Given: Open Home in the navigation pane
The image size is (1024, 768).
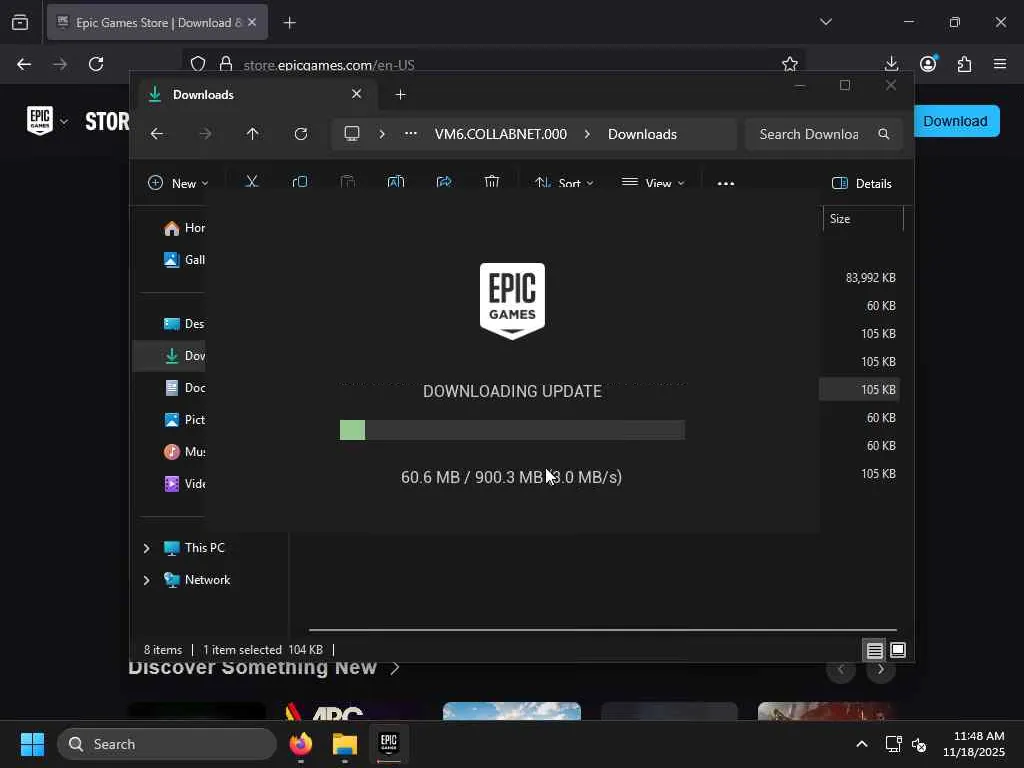Looking at the screenshot, I should click(x=184, y=228).
